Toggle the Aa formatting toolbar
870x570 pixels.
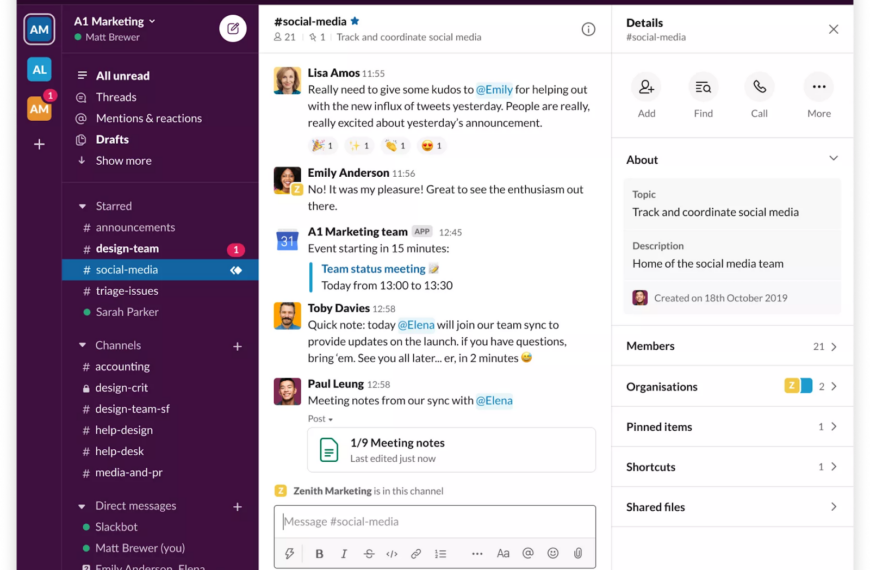(503, 553)
